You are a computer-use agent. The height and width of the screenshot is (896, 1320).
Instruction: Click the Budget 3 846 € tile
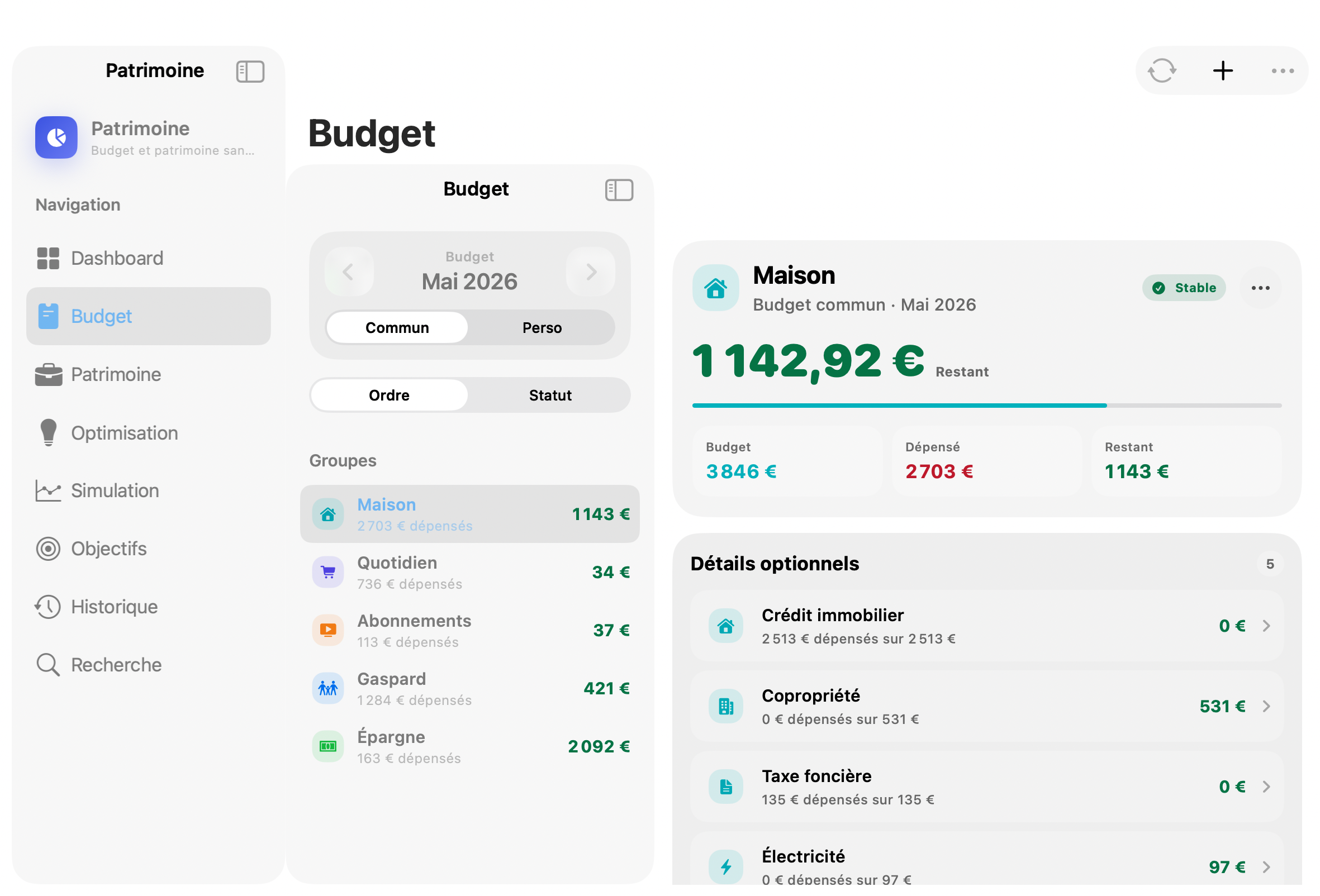(x=787, y=461)
